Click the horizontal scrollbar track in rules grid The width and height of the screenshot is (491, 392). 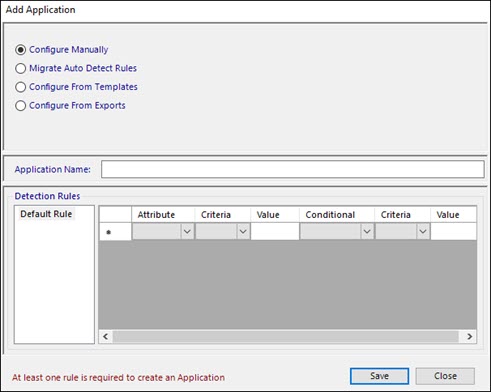click(x=286, y=336)
